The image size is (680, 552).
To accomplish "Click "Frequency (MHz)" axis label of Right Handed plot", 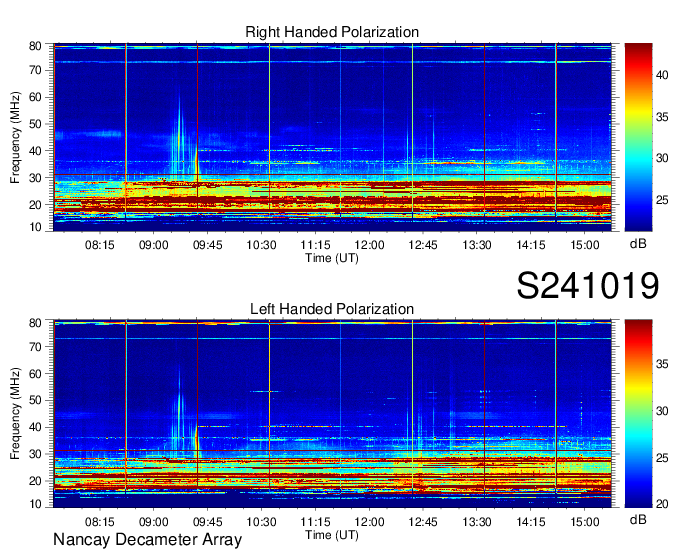I will tap(15, 137).
